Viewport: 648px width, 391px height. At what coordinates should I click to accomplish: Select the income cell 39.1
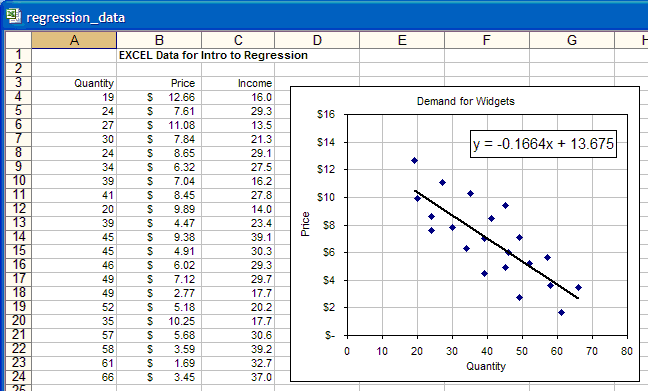tap(238, 237)
